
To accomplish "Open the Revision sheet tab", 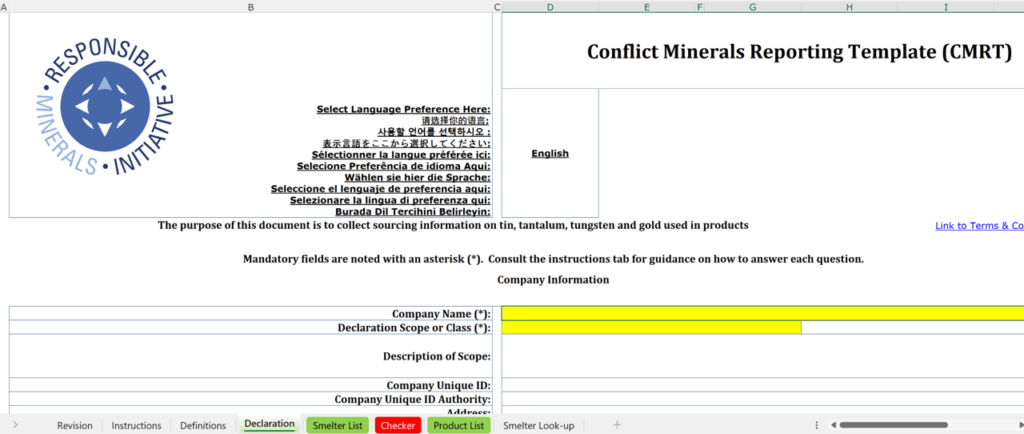I will click(74, 426).
